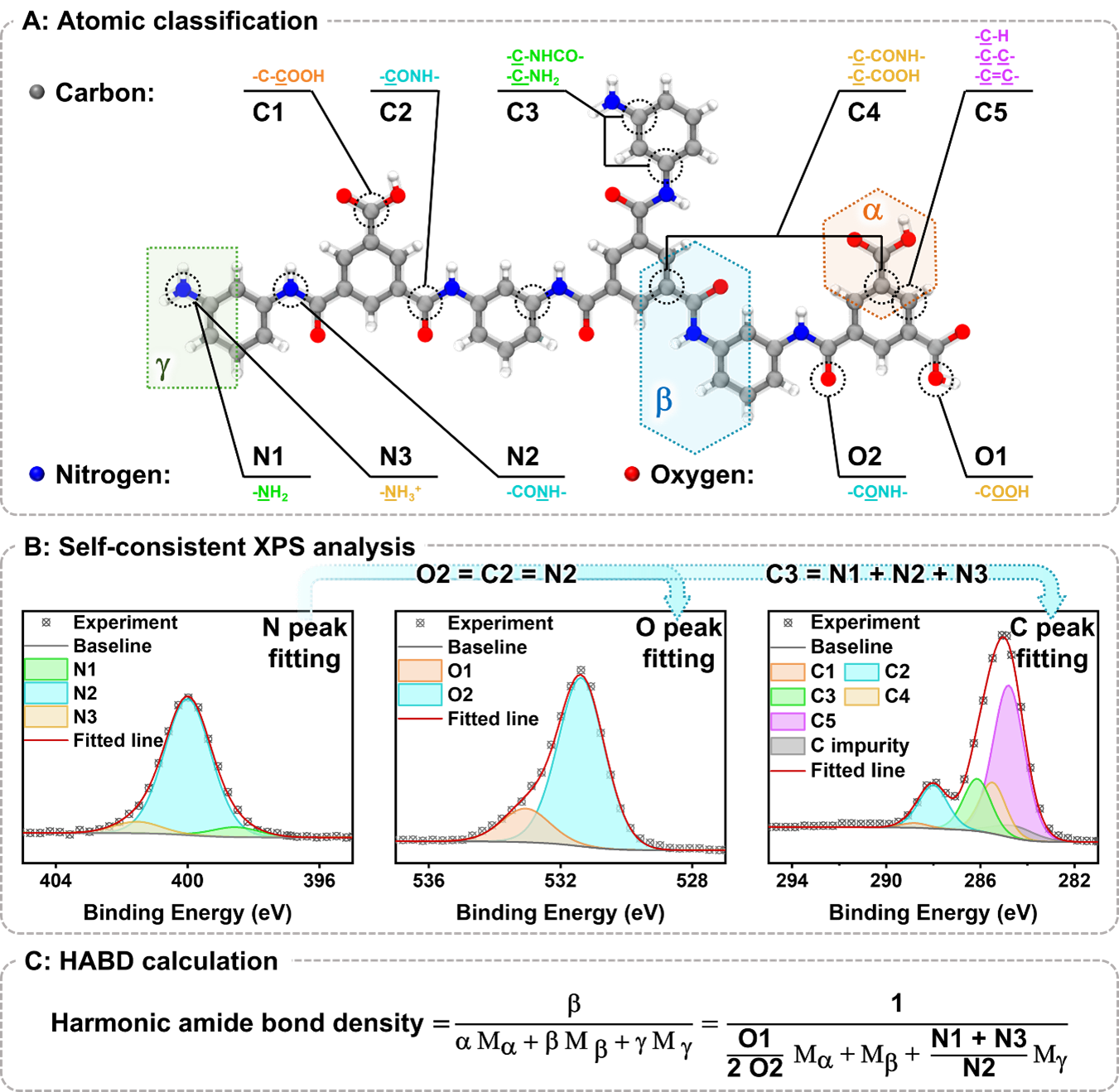Click the blue nitrogen sphere in legend row
This screenshot has width=1119, height=1092.
click(36, 474)
